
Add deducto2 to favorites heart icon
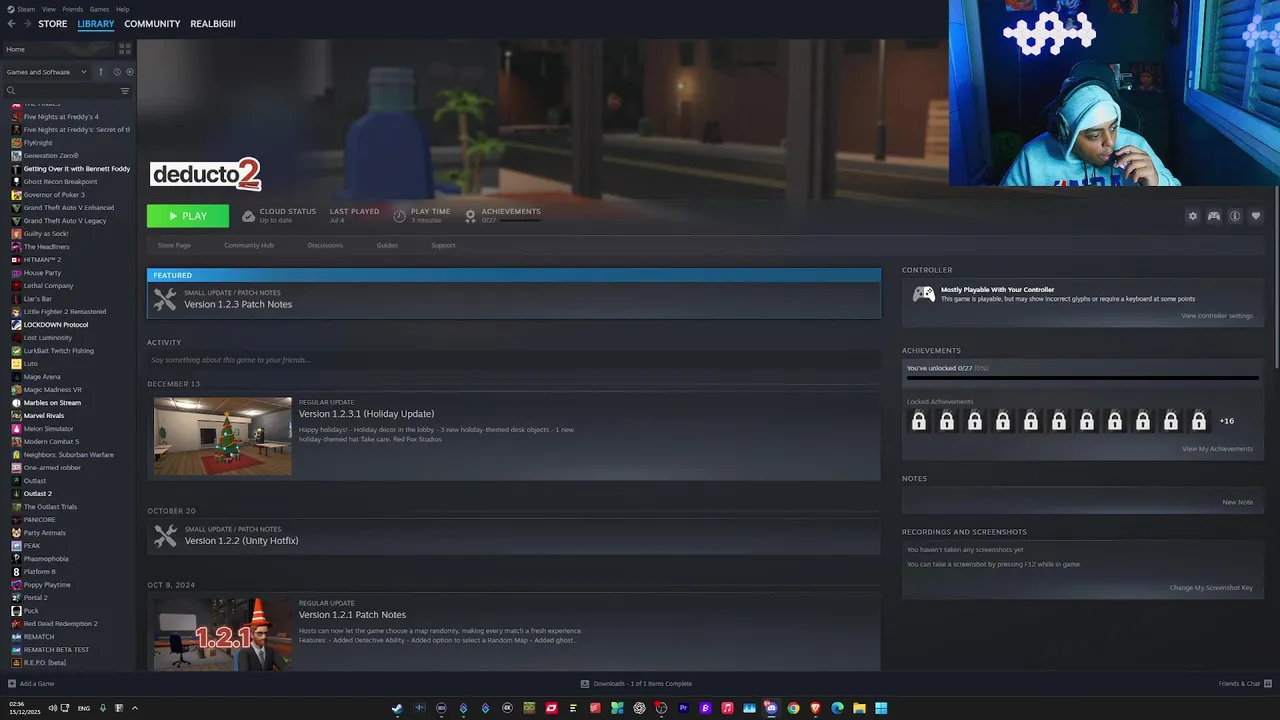tap(1256, 216)
